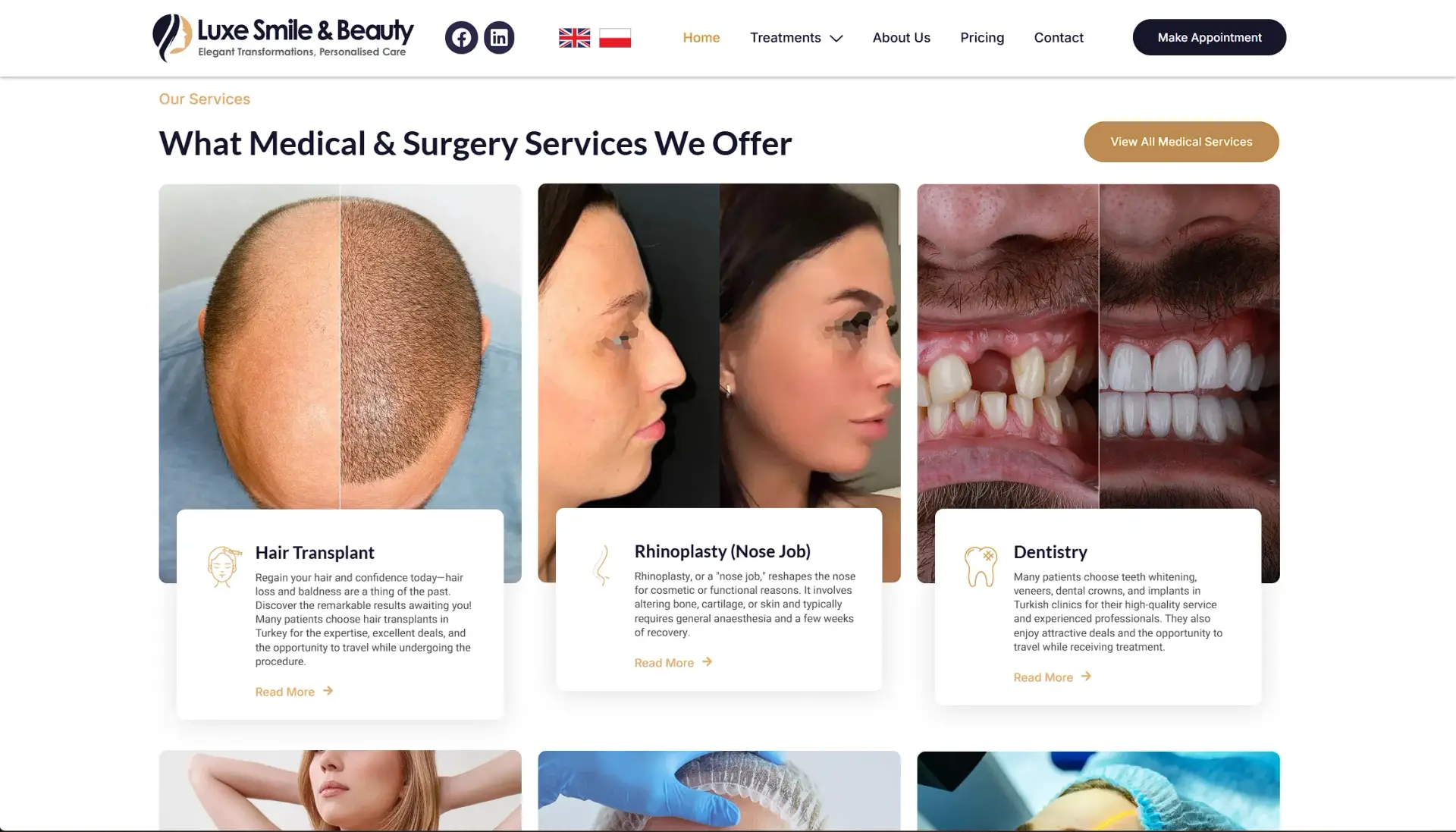Open the Treatments menu item
Screen dimensions: 1456x832
786,38
